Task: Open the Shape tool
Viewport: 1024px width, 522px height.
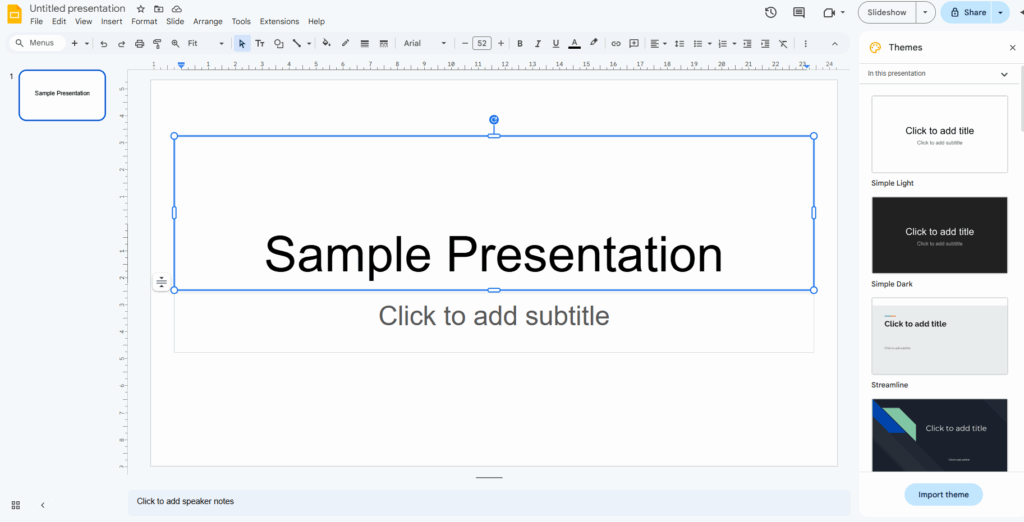Action: pyautogui.click(x=279, y=44)
